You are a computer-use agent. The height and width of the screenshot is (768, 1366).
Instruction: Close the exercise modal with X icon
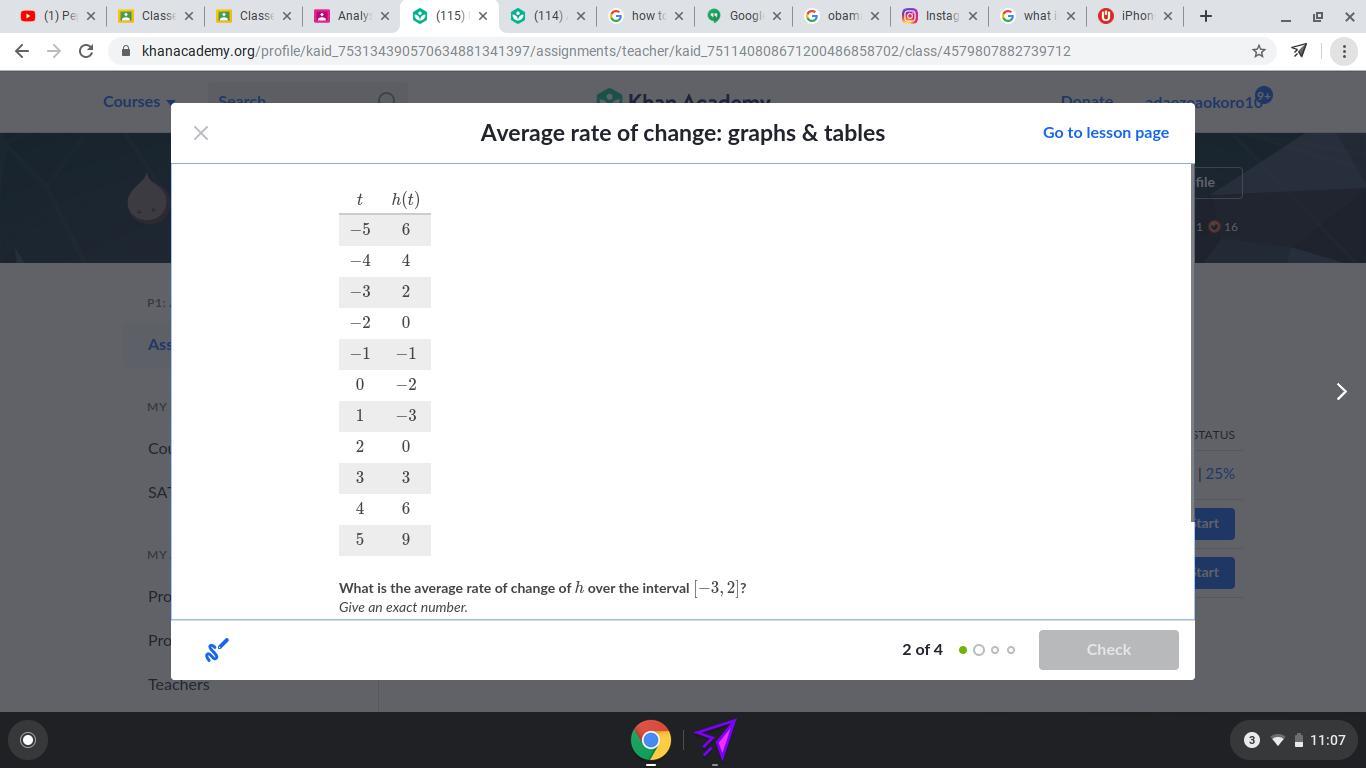click(x=201, y=133)
